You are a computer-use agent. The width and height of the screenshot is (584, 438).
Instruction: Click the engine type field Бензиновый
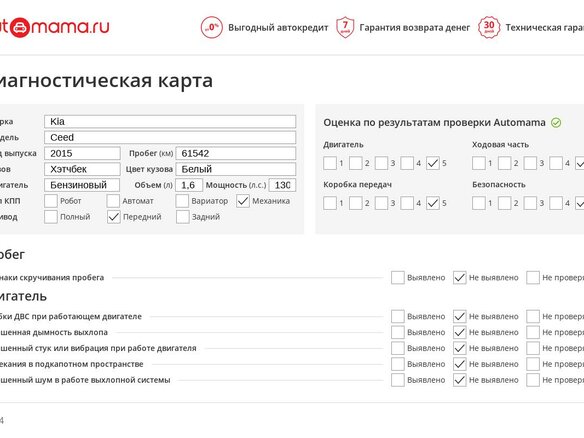pos(82,185)
